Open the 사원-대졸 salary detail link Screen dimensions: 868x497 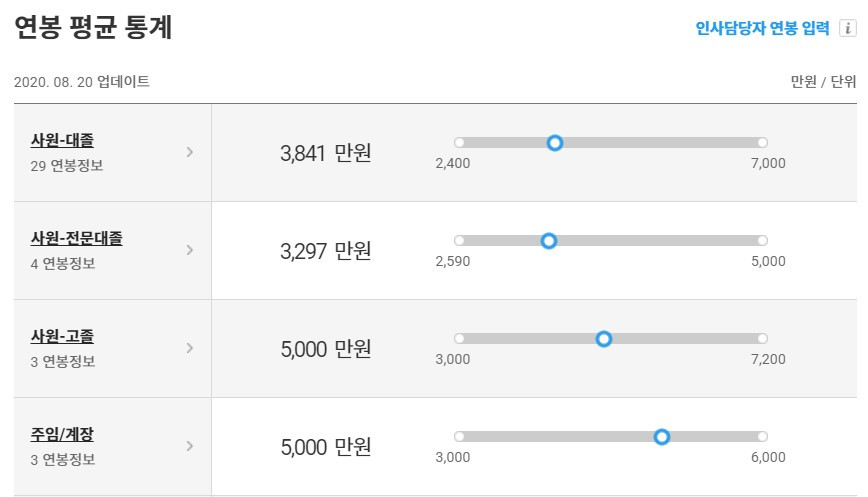pyautogui.click(x=62, y=141)
